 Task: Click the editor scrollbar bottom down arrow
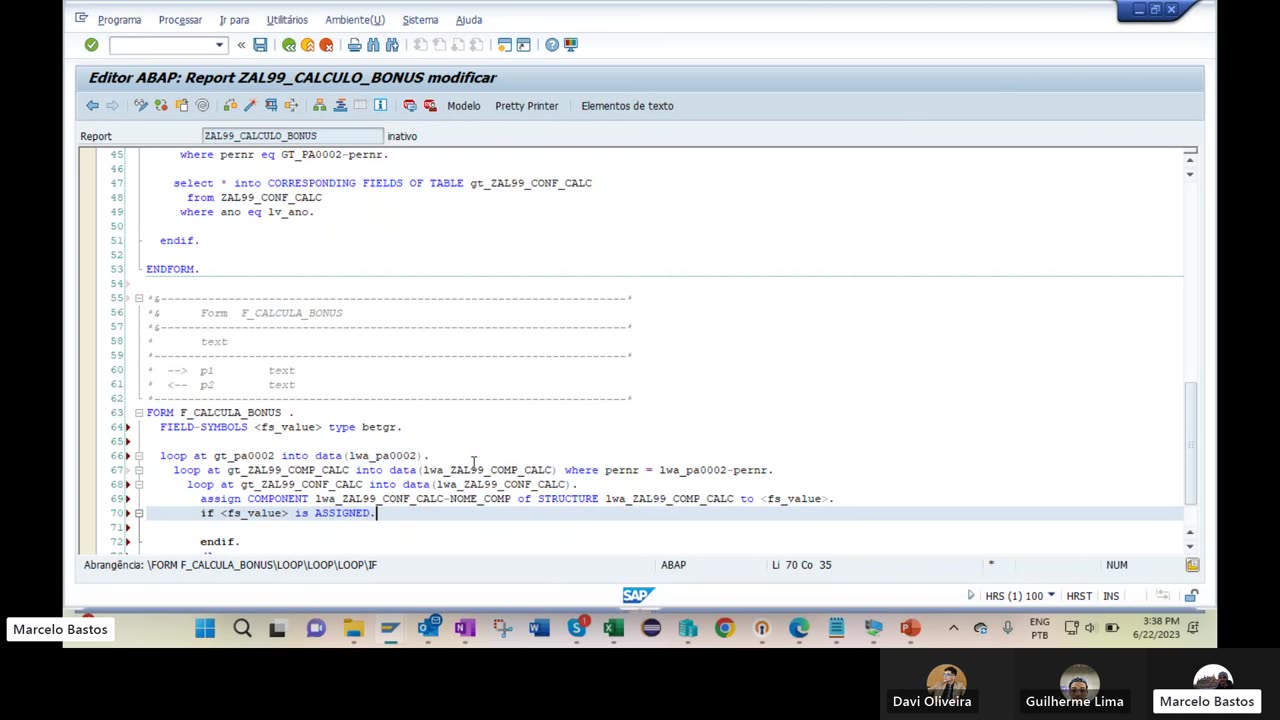point(1190,547)
